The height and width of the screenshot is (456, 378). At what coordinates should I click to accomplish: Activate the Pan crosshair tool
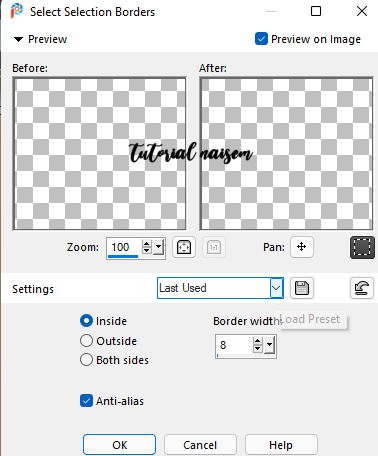pos(302,247)
